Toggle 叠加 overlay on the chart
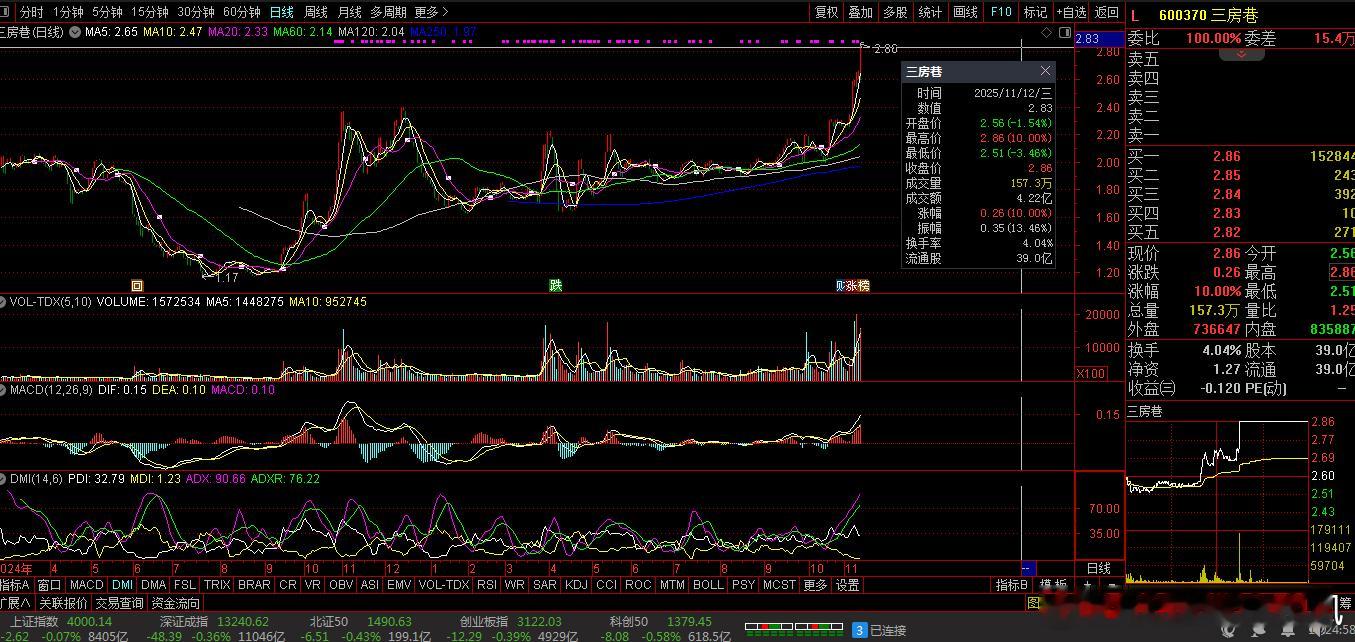This screenshot has height=642, width=1355. pyautogui.click(x=861, y=12)
